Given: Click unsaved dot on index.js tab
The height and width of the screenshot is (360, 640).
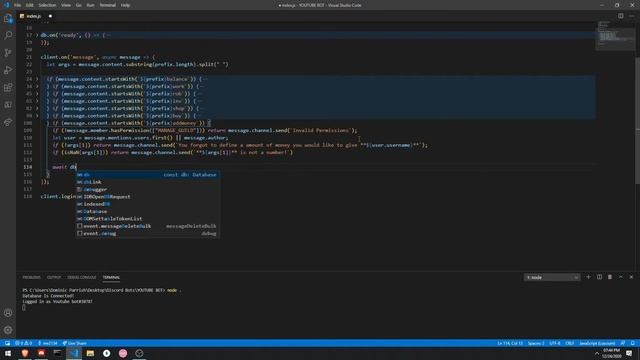Looking at the screenshot, I should coord(50,16).
